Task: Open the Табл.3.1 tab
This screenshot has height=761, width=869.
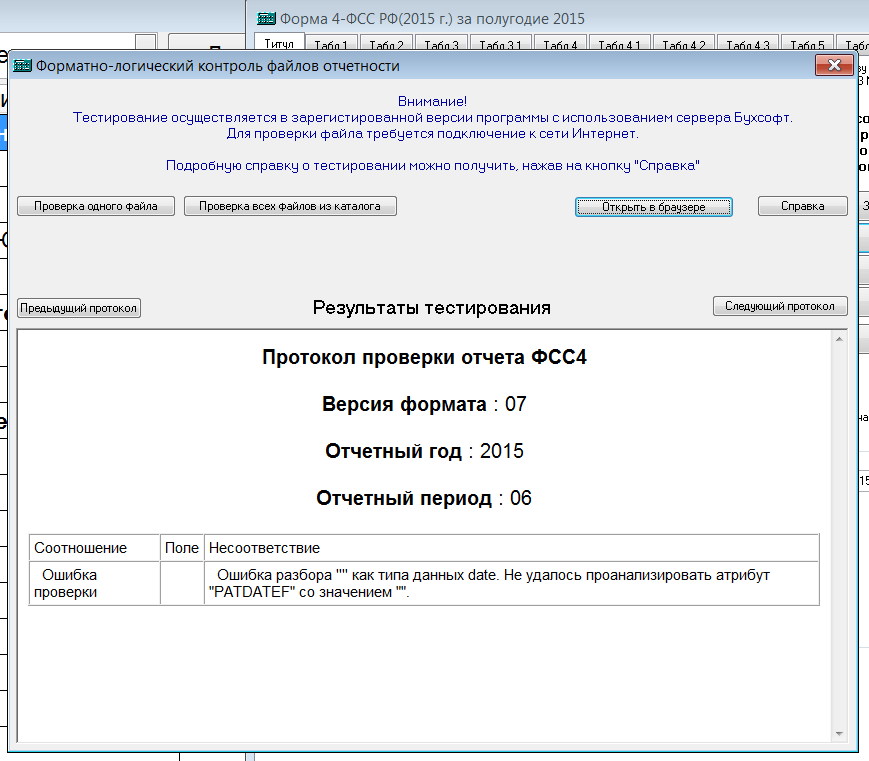Action: (500, 46)
